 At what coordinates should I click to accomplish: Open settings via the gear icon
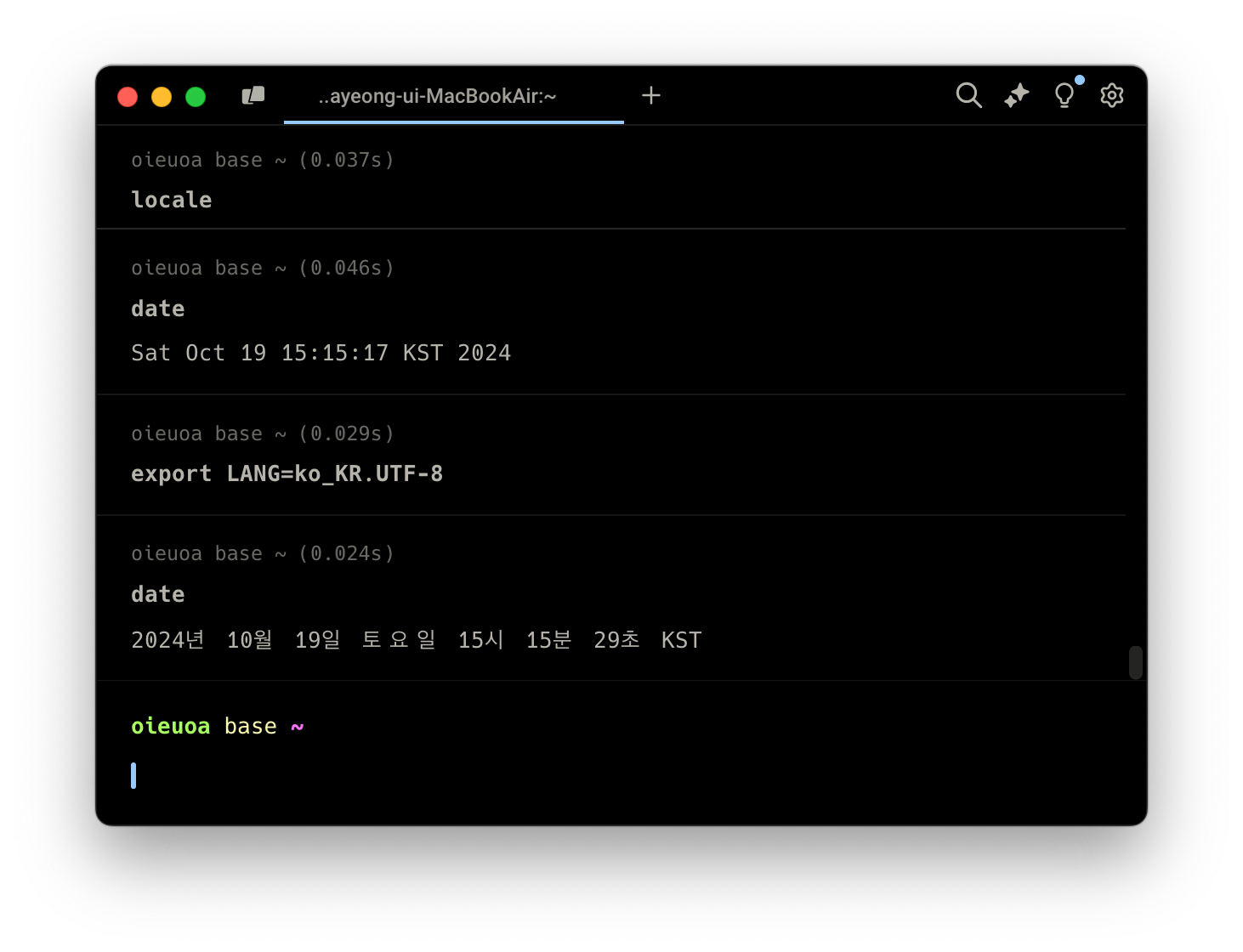point(1112,95)
